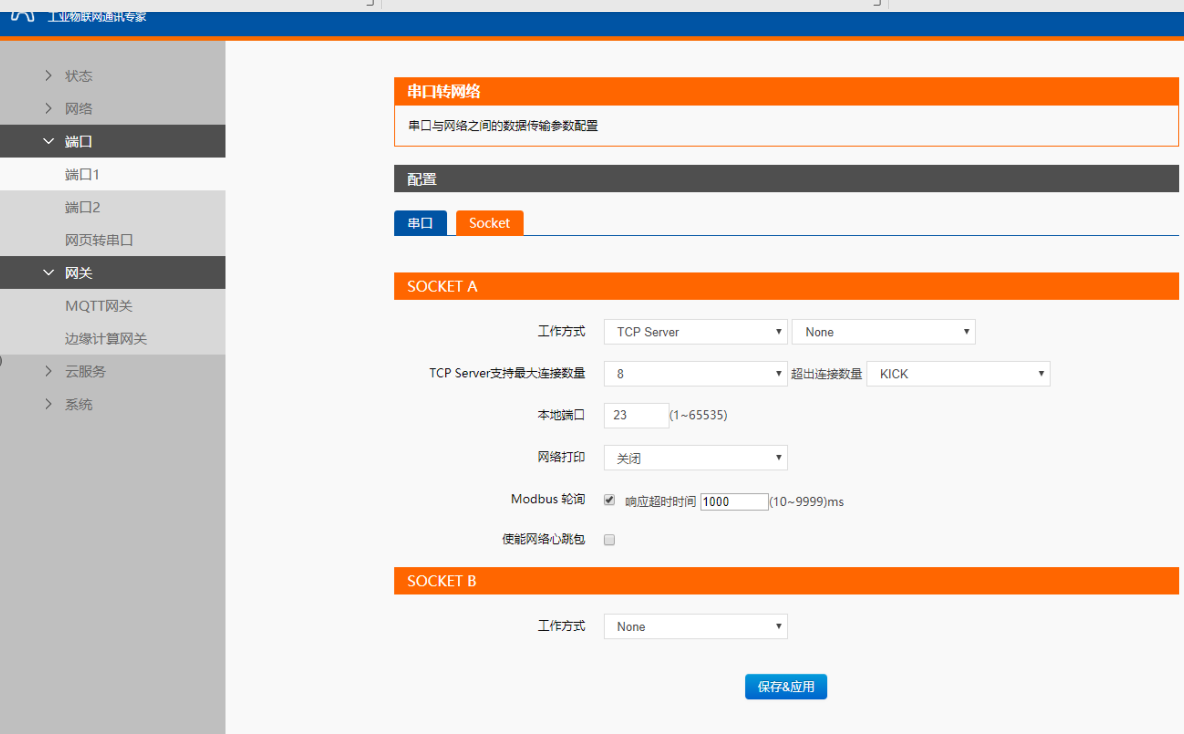Select 端口1 in the sidebar
Viewport: 1184px width, 734px height.
tap(82, 175)
